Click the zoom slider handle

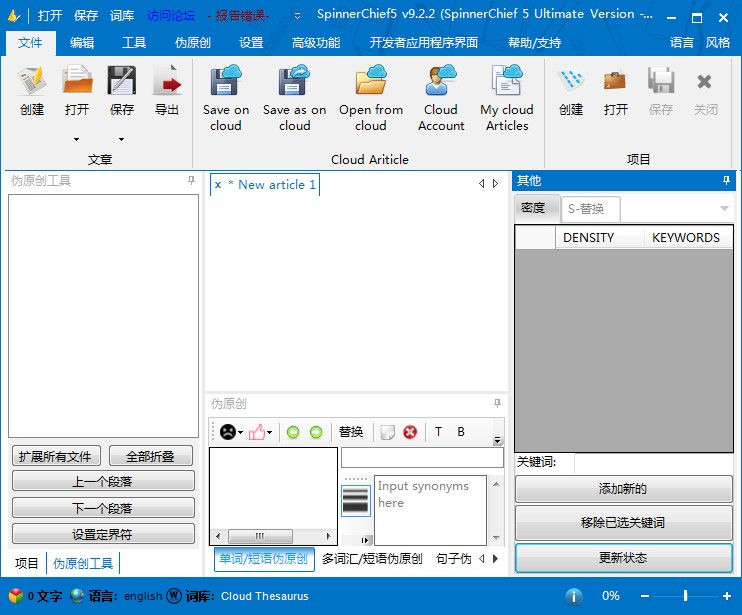click(685, 596)
